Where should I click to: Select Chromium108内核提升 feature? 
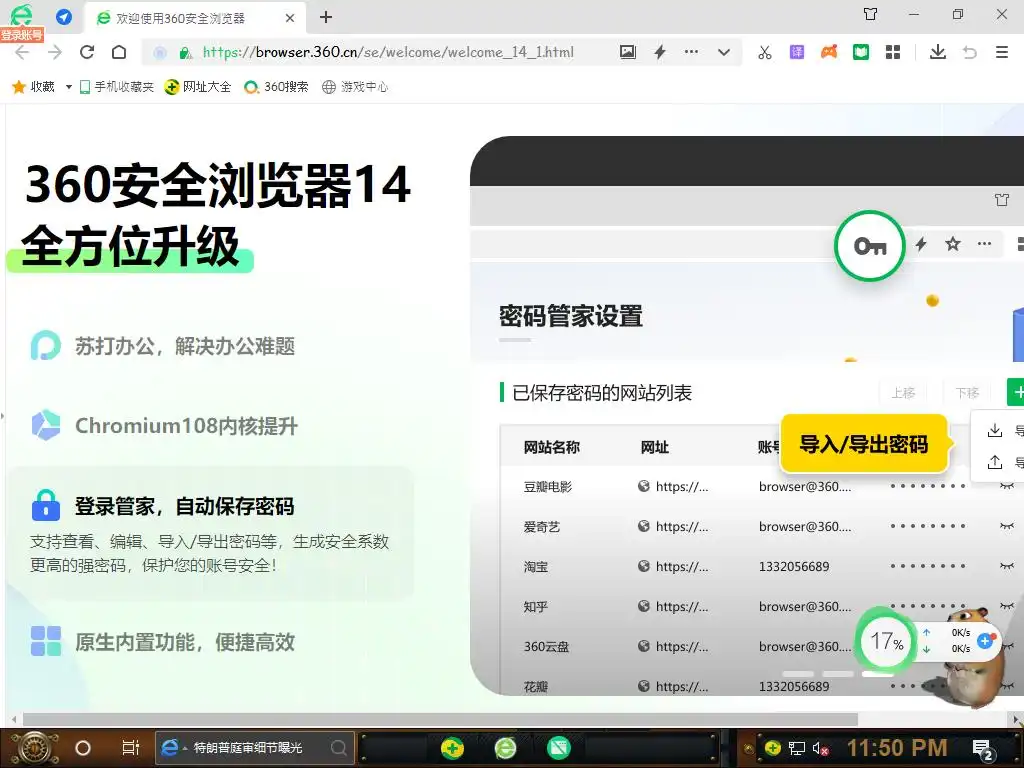(165, 426)
